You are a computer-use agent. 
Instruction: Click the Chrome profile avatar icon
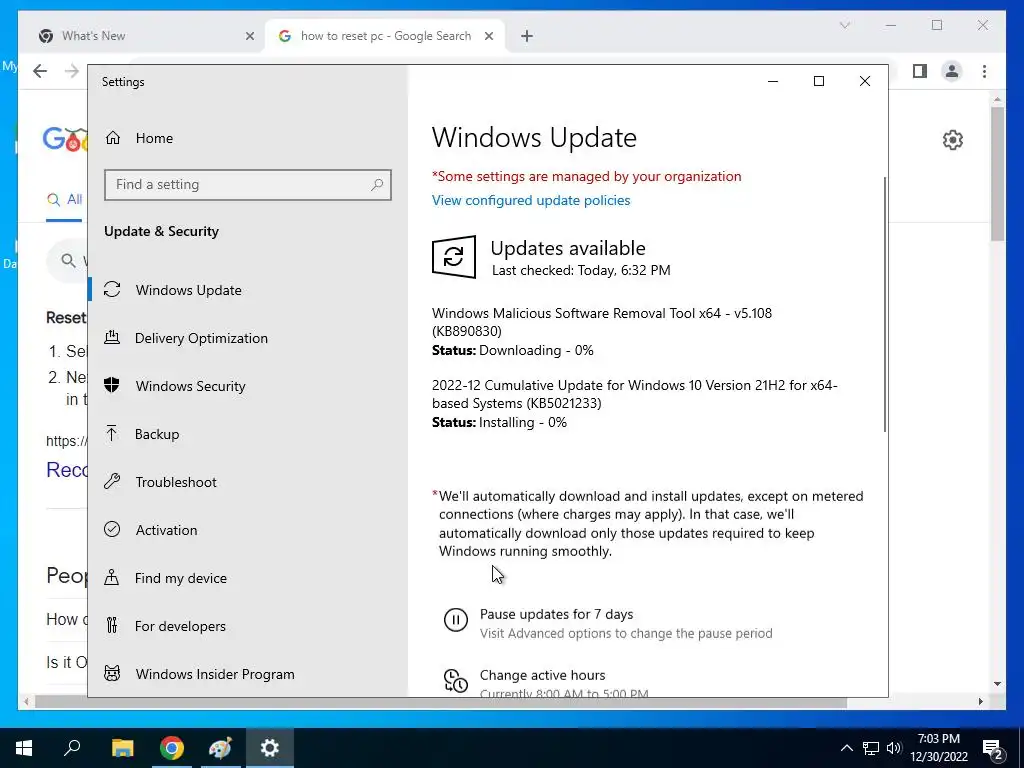[x=952, y=71]
